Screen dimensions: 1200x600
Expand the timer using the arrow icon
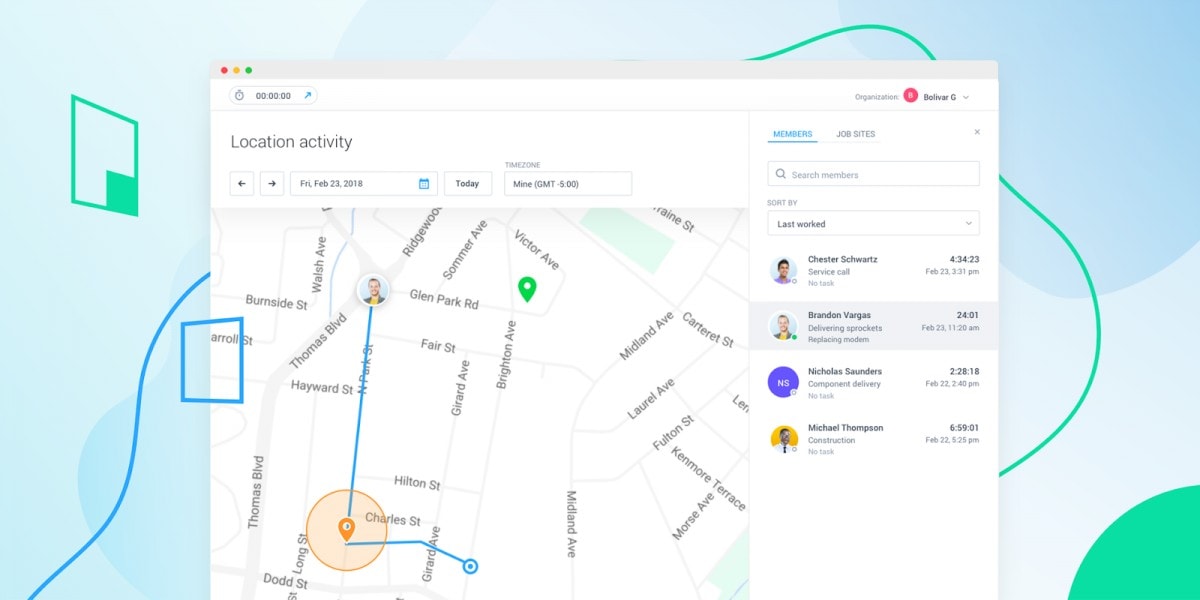click(308, 95)
